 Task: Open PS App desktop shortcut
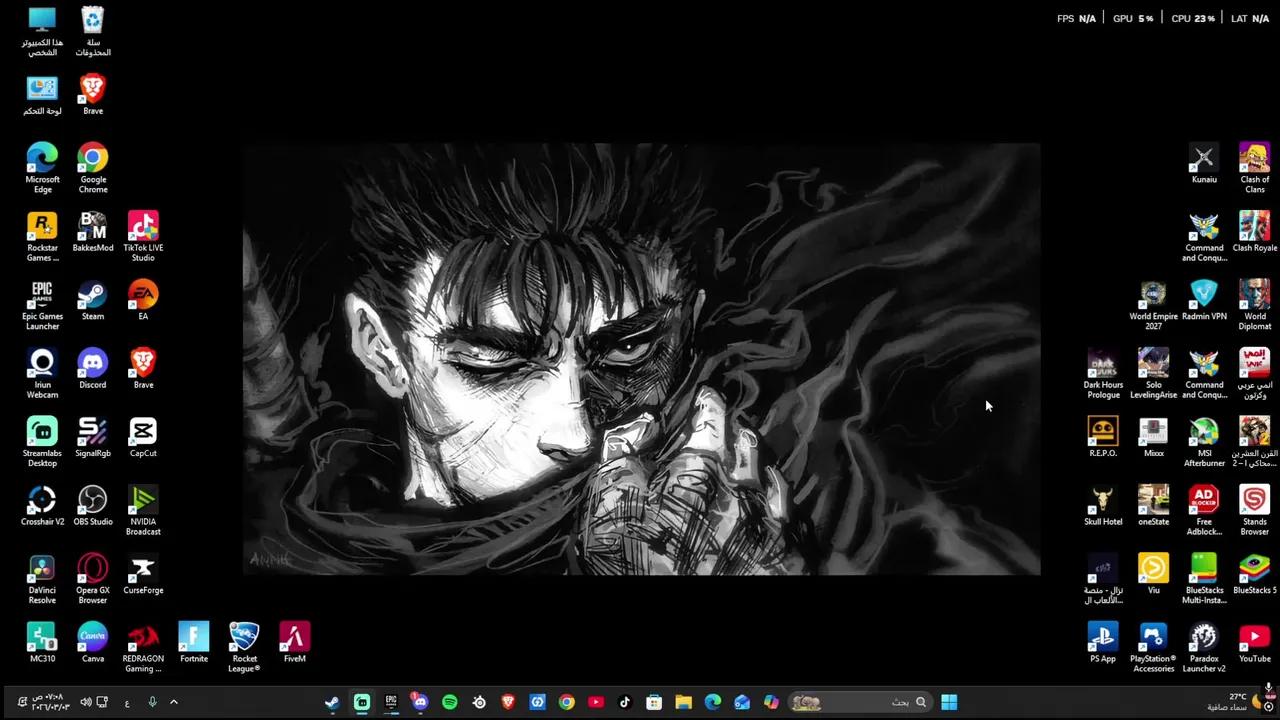(x=1103, y=642)
